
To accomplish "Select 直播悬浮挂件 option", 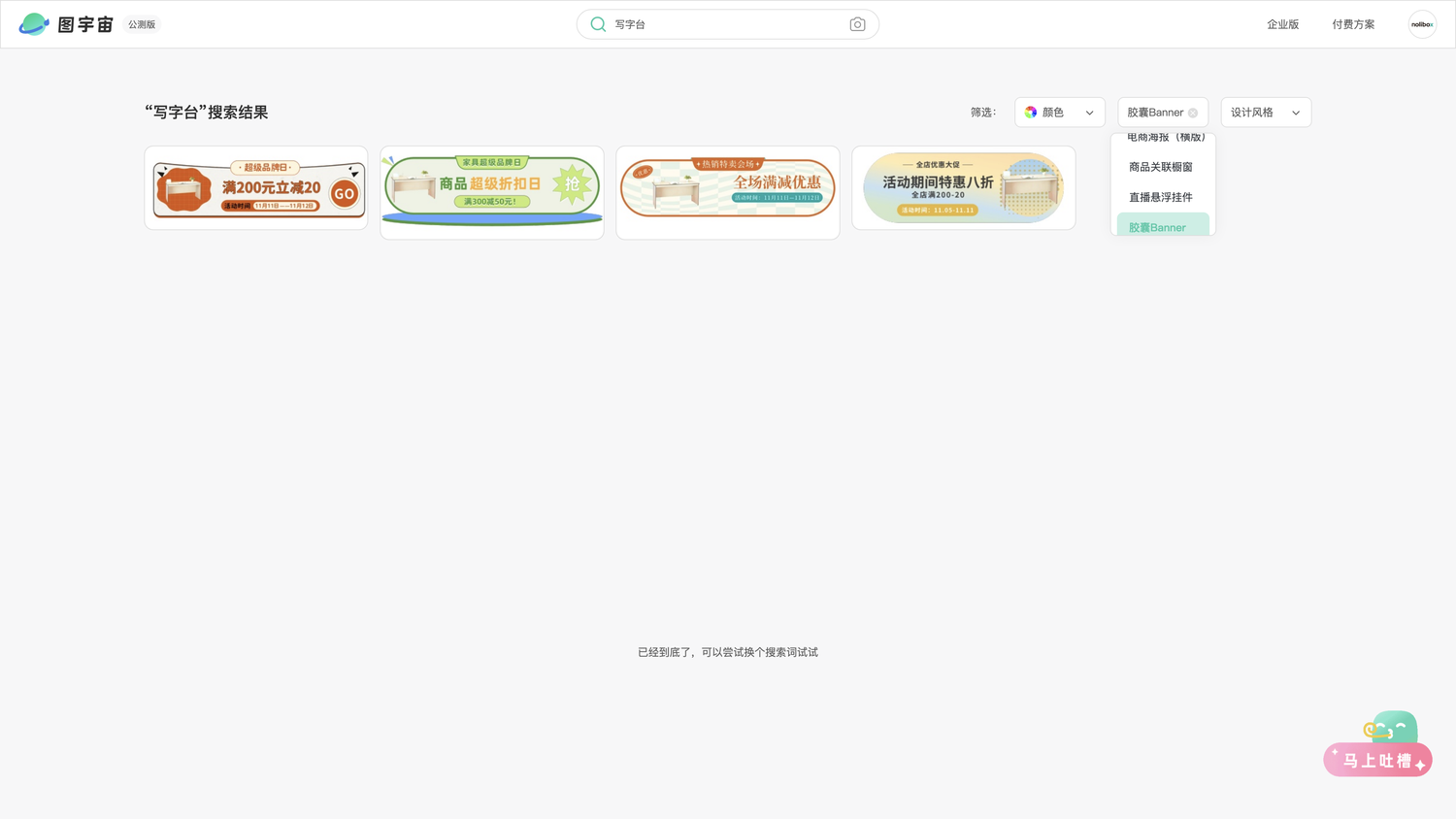I will [x=1163, y=197].
